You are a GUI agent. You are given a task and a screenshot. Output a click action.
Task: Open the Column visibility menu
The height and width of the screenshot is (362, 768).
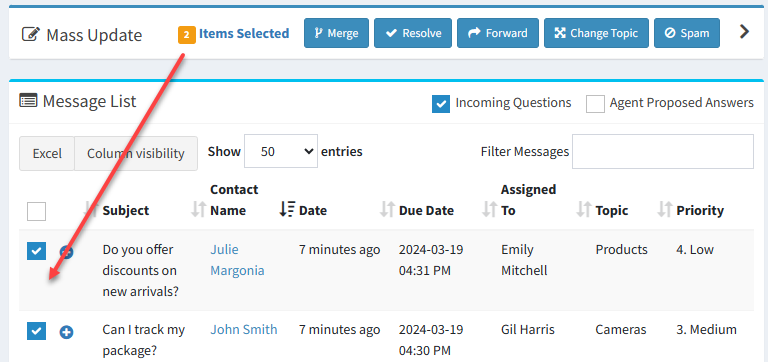click(x=136, y=153)
